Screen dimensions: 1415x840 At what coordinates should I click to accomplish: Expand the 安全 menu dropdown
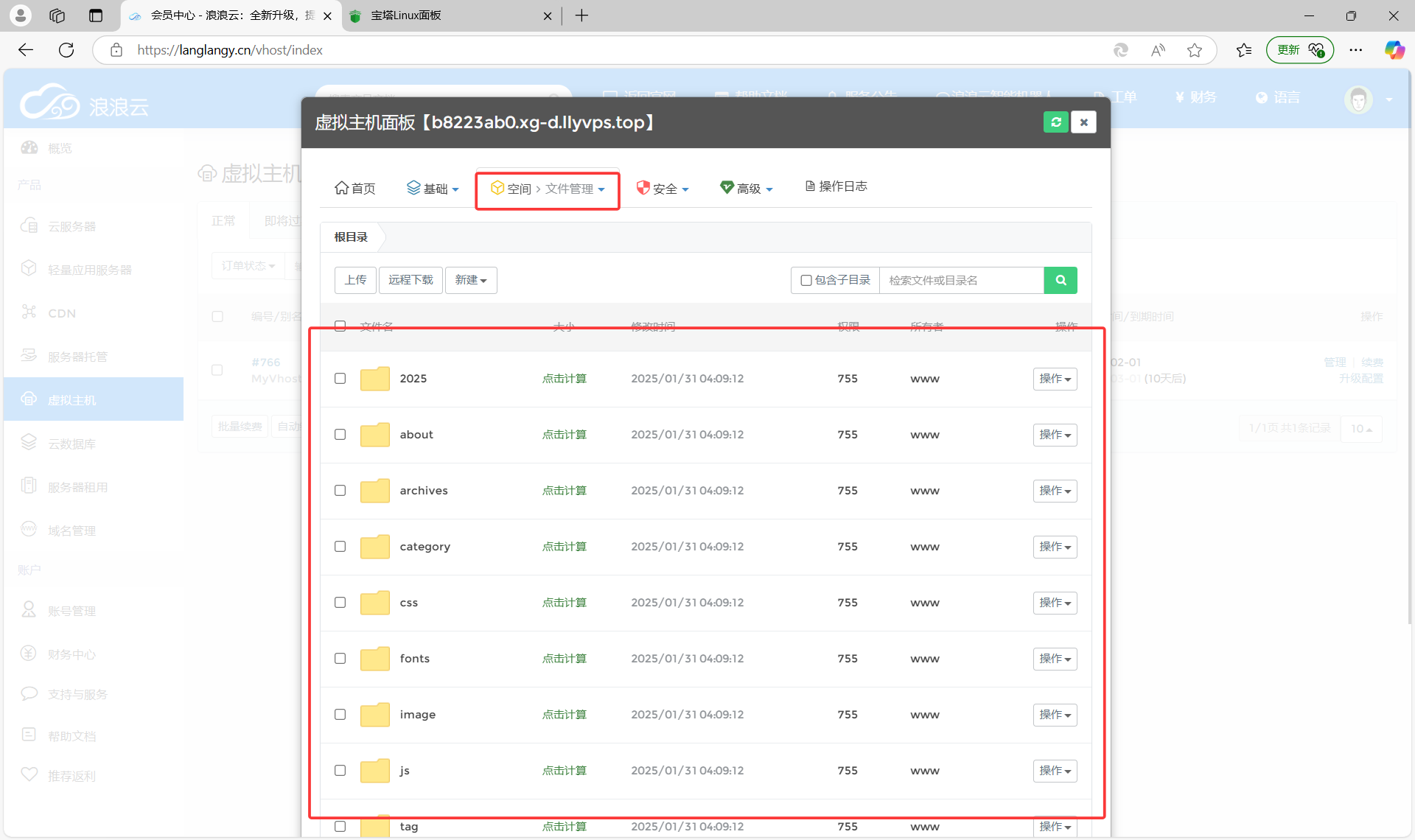pos(663,189)
